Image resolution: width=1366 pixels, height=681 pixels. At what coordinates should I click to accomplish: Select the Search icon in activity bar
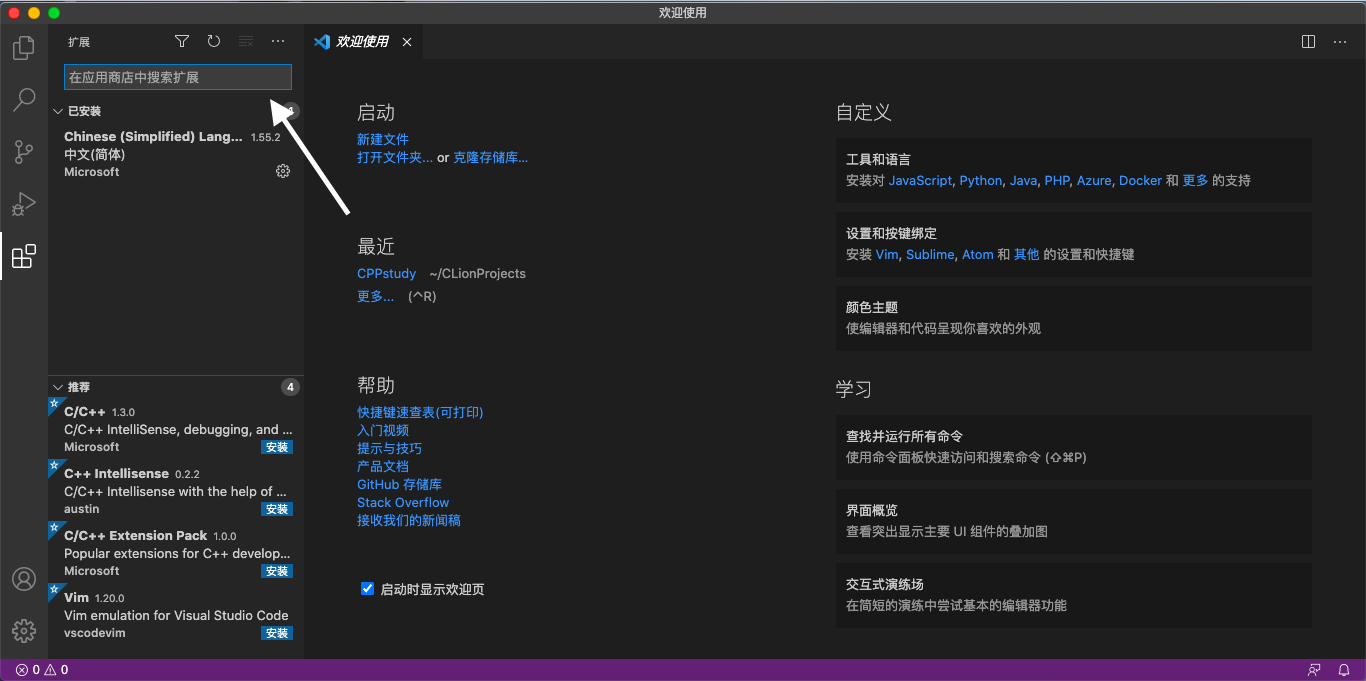coord(23,99)
